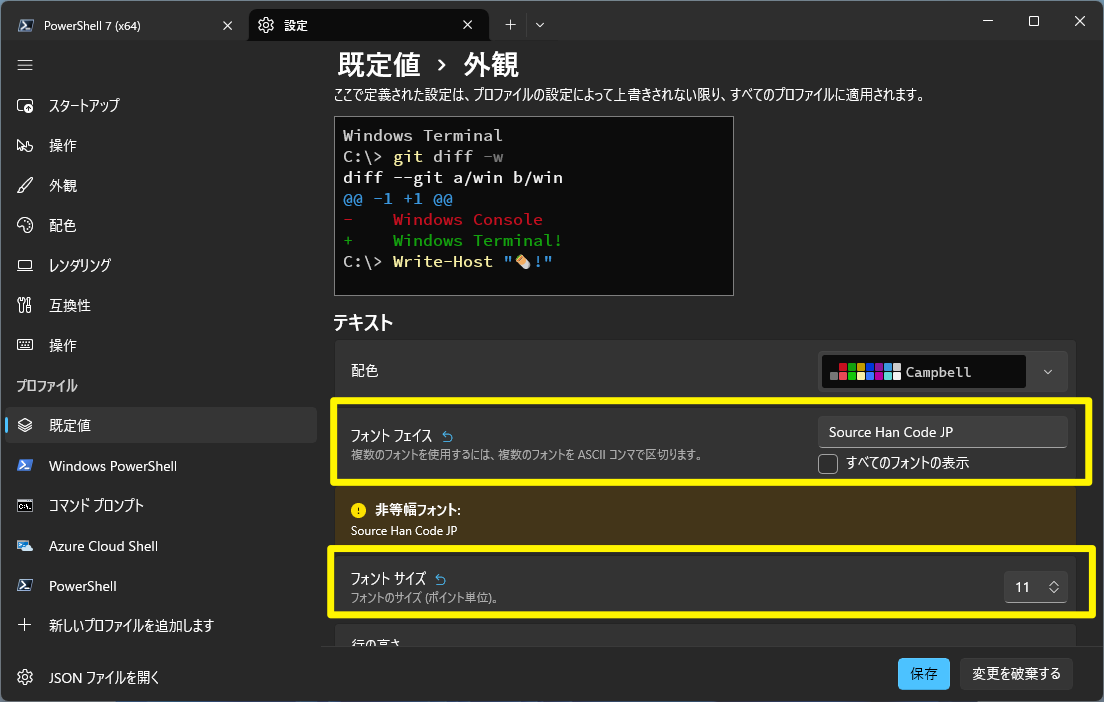This screenshot has width=1104, height=702.
Task: Click the hamburger navigation menu icon
Action: pyautogui.click(x=25, y=65)
